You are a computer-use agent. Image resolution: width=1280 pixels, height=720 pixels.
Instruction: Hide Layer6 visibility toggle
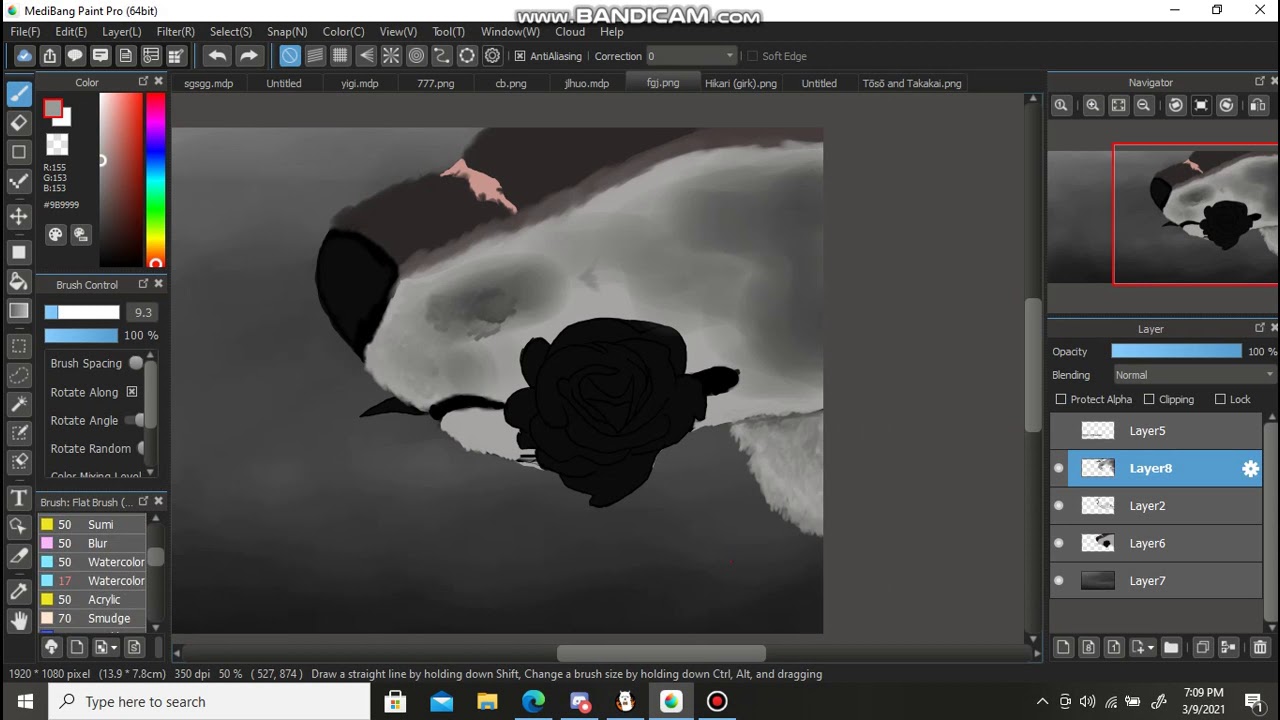pos(1059,543)
